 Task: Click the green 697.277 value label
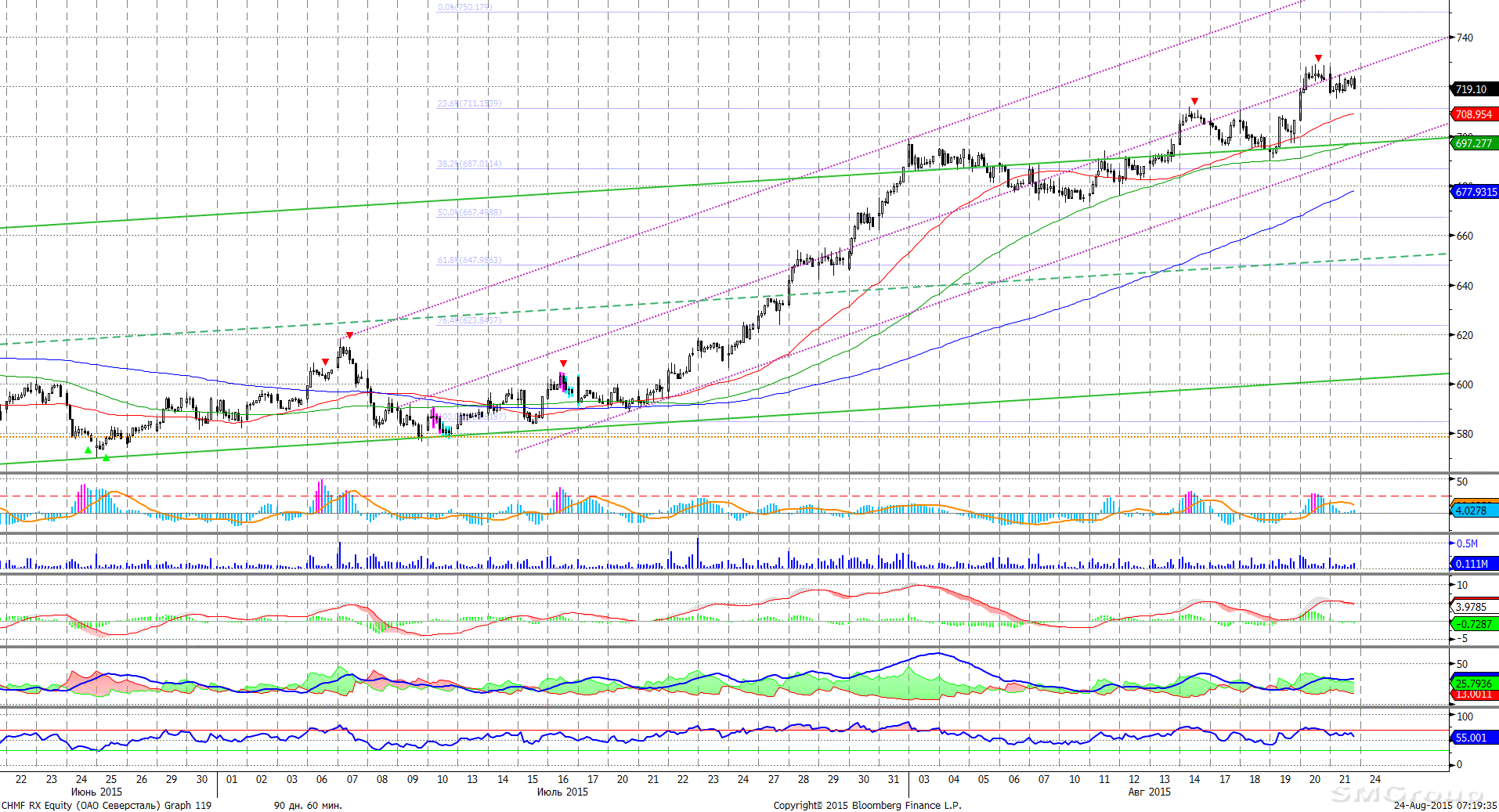coord(1474,143)
